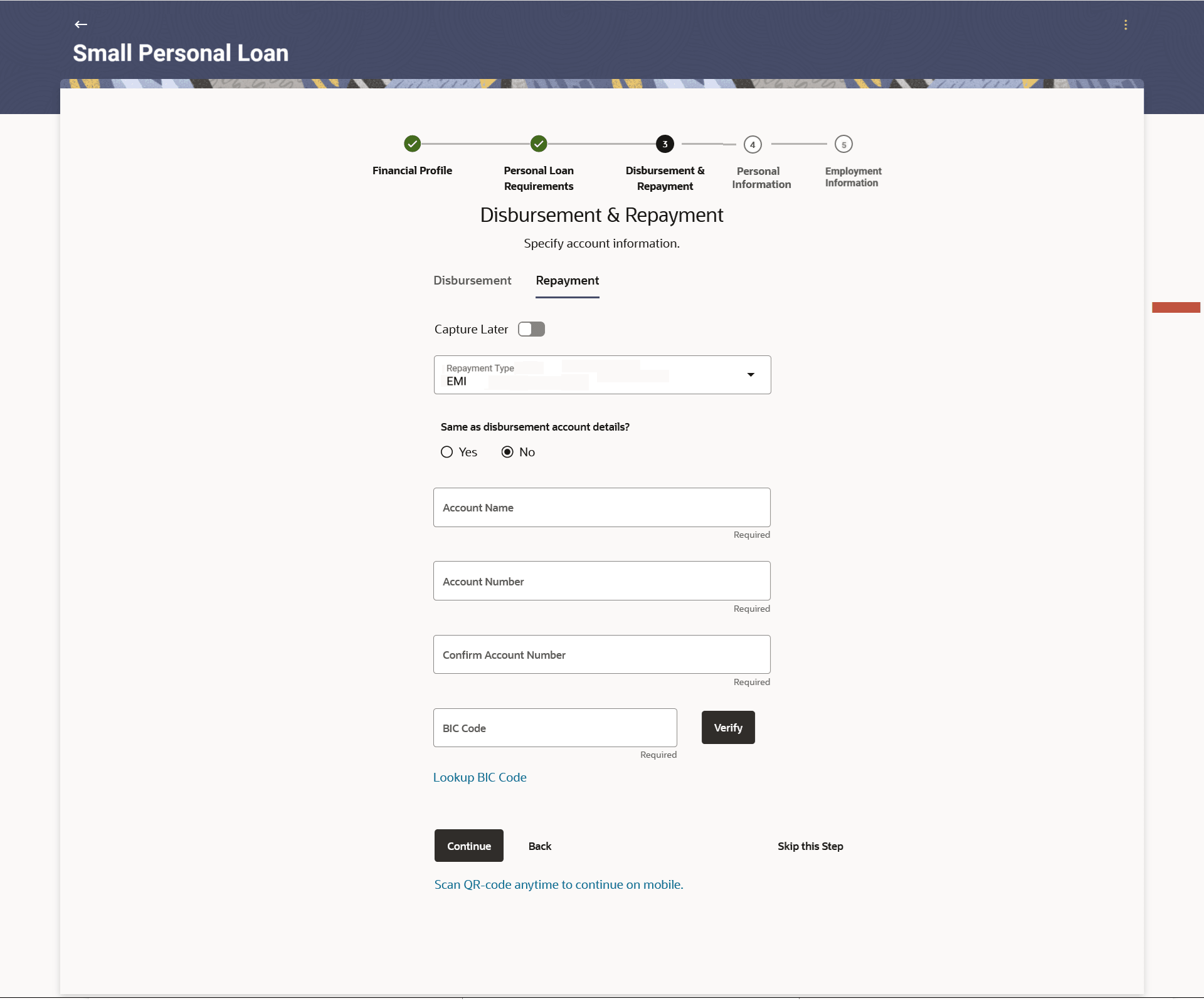The width and height of the screenshot is (1204, 1001).
Task: Click step 4 Personal Information circle
Action: (752, 145)
